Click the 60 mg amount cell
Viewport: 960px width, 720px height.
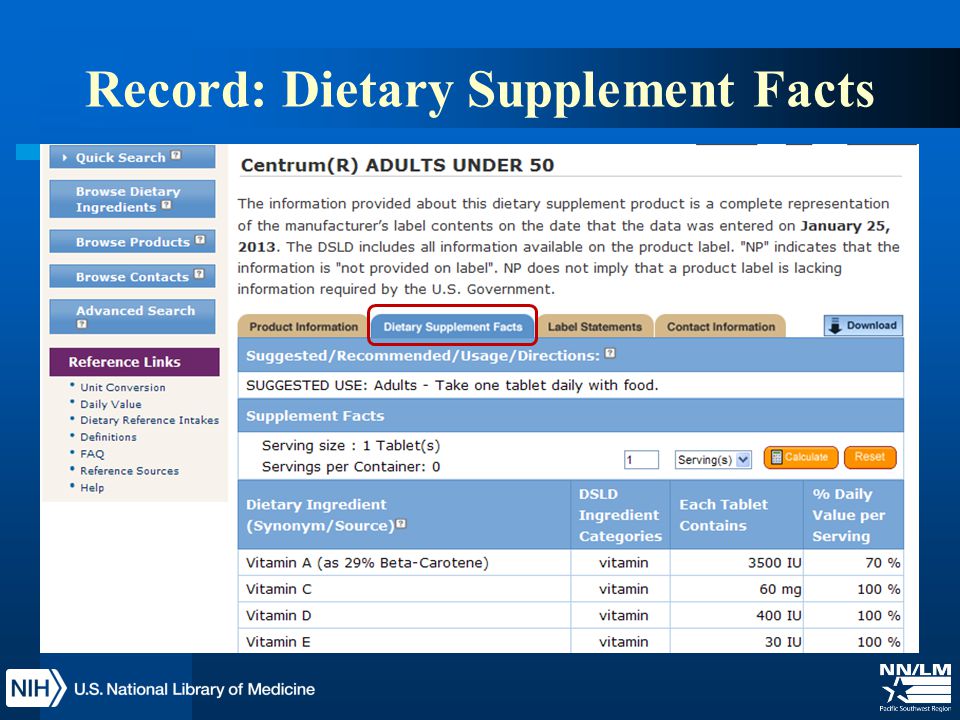[x=737, y=589]
